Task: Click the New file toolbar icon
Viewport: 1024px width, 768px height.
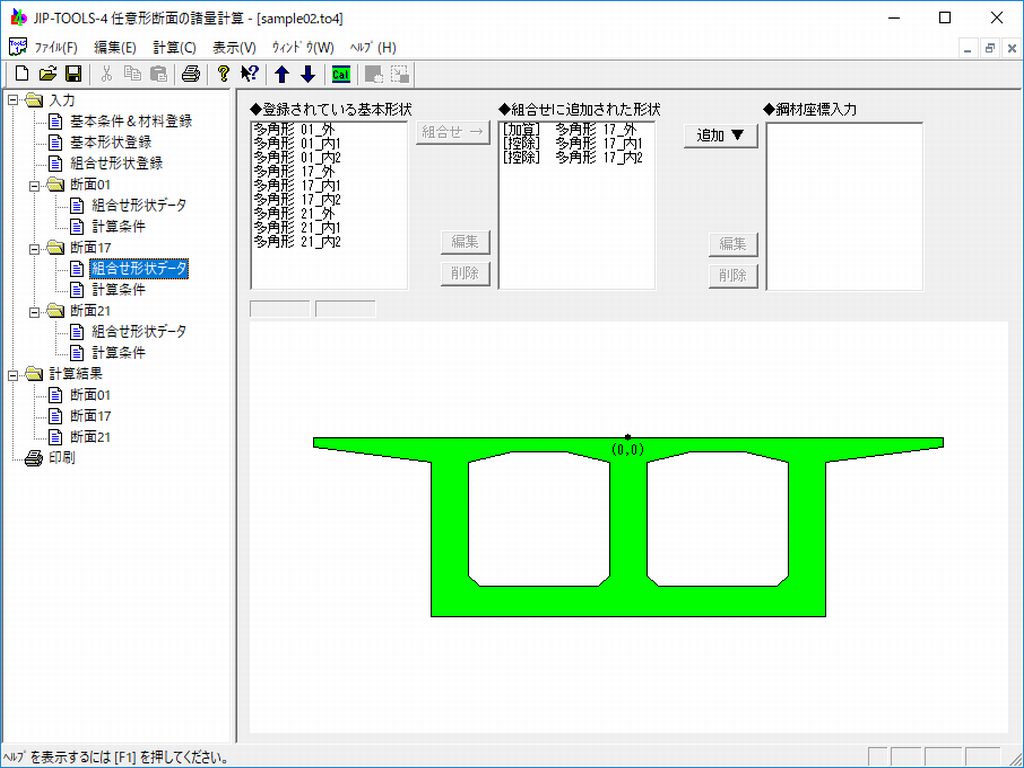Action: pos(22,74)
